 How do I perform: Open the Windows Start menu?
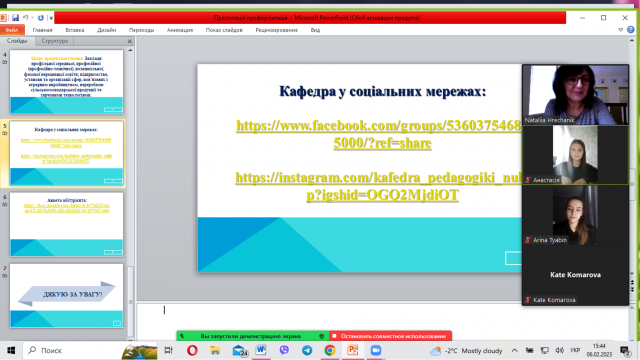tap(11, 350)
